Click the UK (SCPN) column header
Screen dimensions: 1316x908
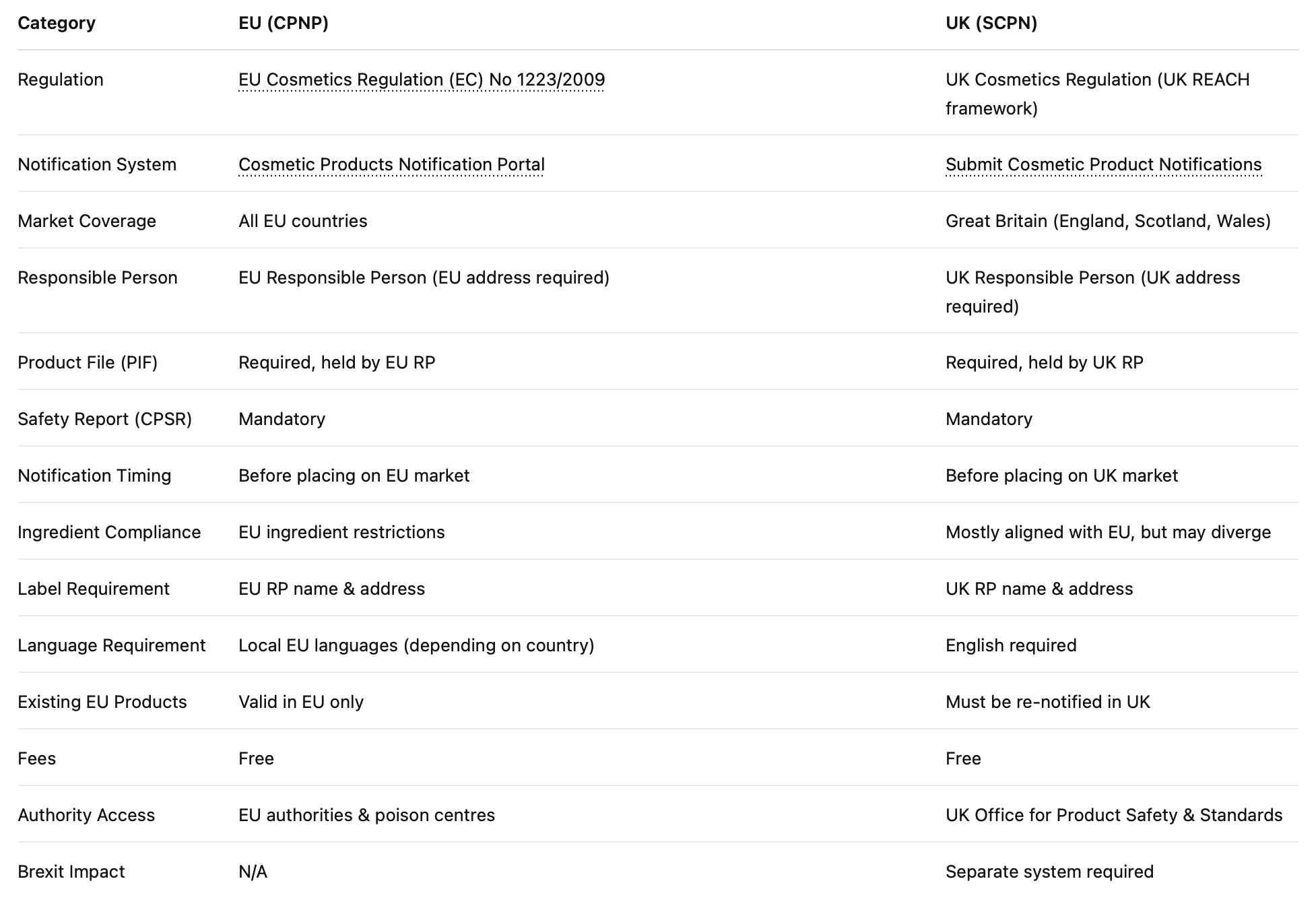coord(991,23)
